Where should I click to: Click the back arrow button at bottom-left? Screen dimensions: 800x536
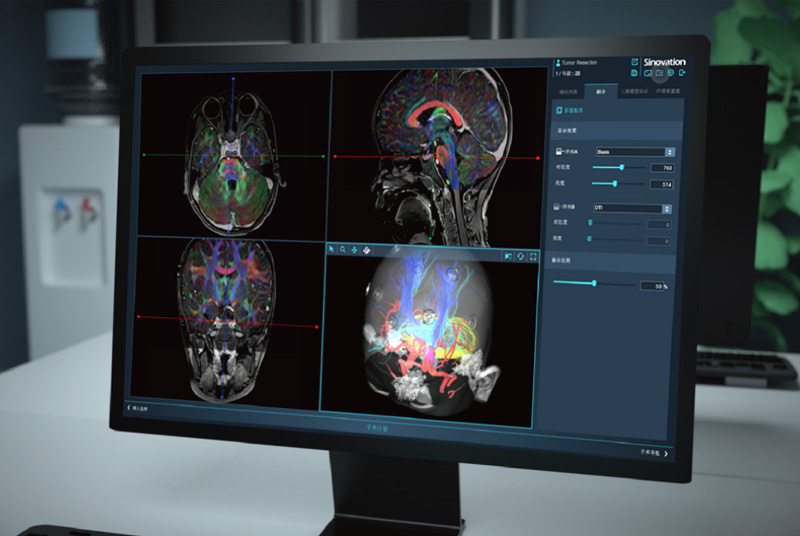(128, 411)
